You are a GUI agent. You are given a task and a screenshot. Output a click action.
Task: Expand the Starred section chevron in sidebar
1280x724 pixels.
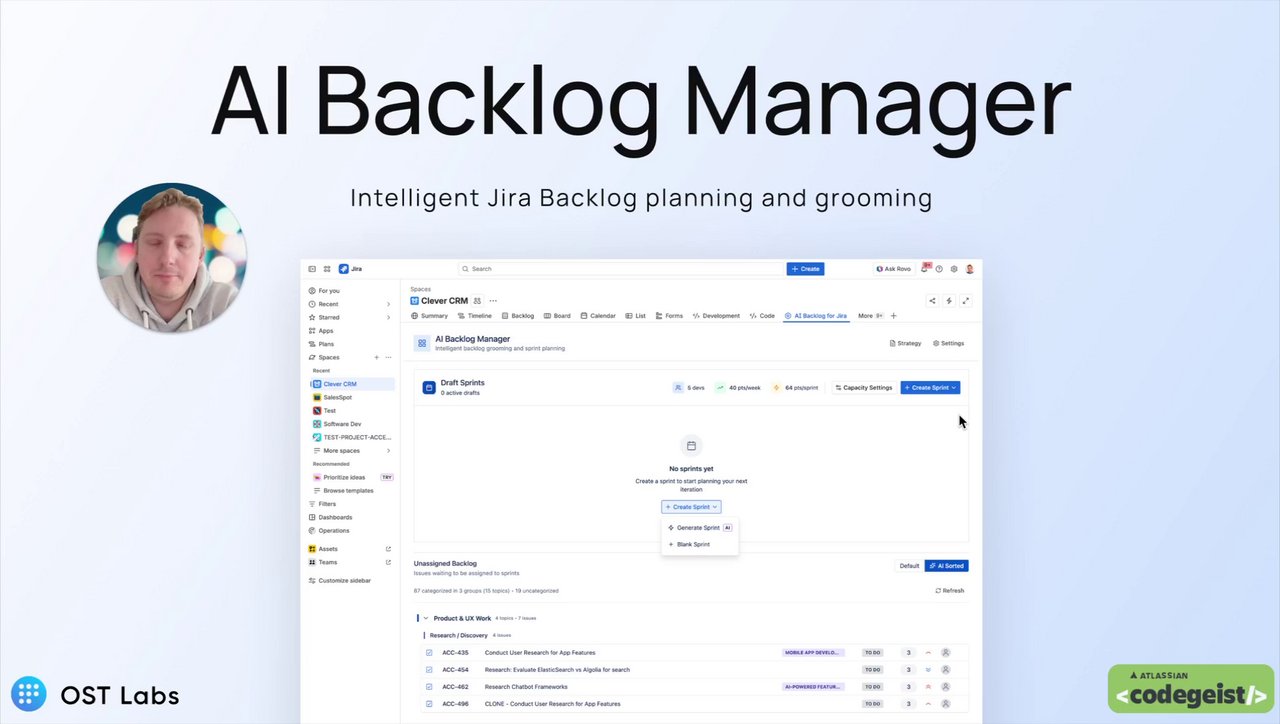pyautogui.click(x=388, y=317)
